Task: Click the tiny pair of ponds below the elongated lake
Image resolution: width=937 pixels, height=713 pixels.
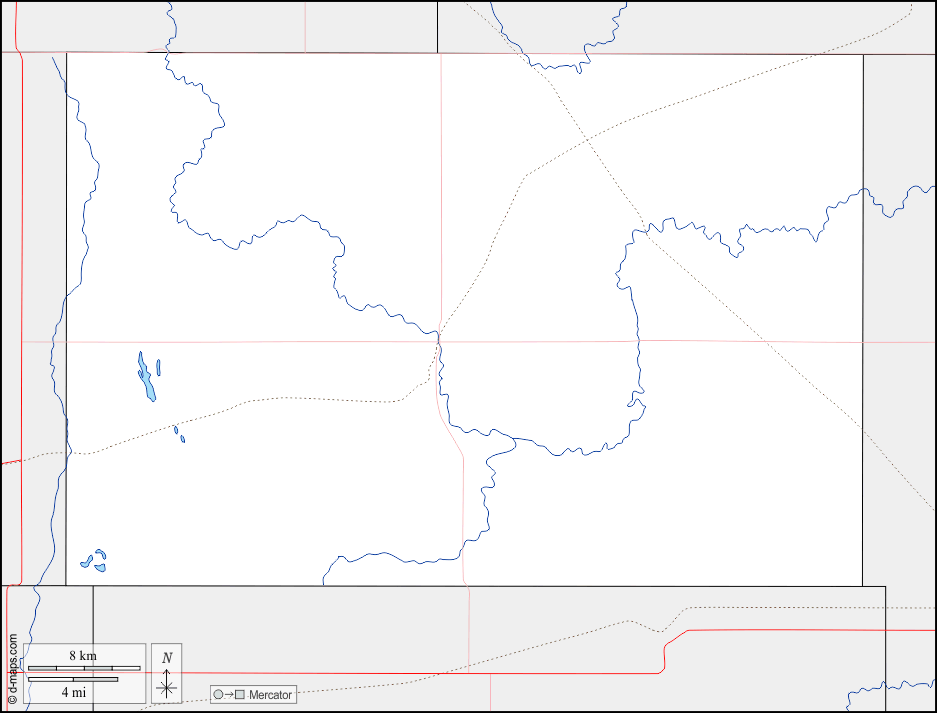Action: click(x=179, y=434)
